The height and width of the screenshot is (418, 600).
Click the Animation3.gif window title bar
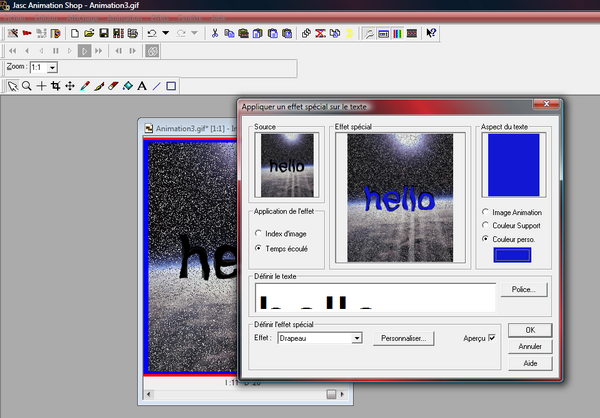coord(190,129)
